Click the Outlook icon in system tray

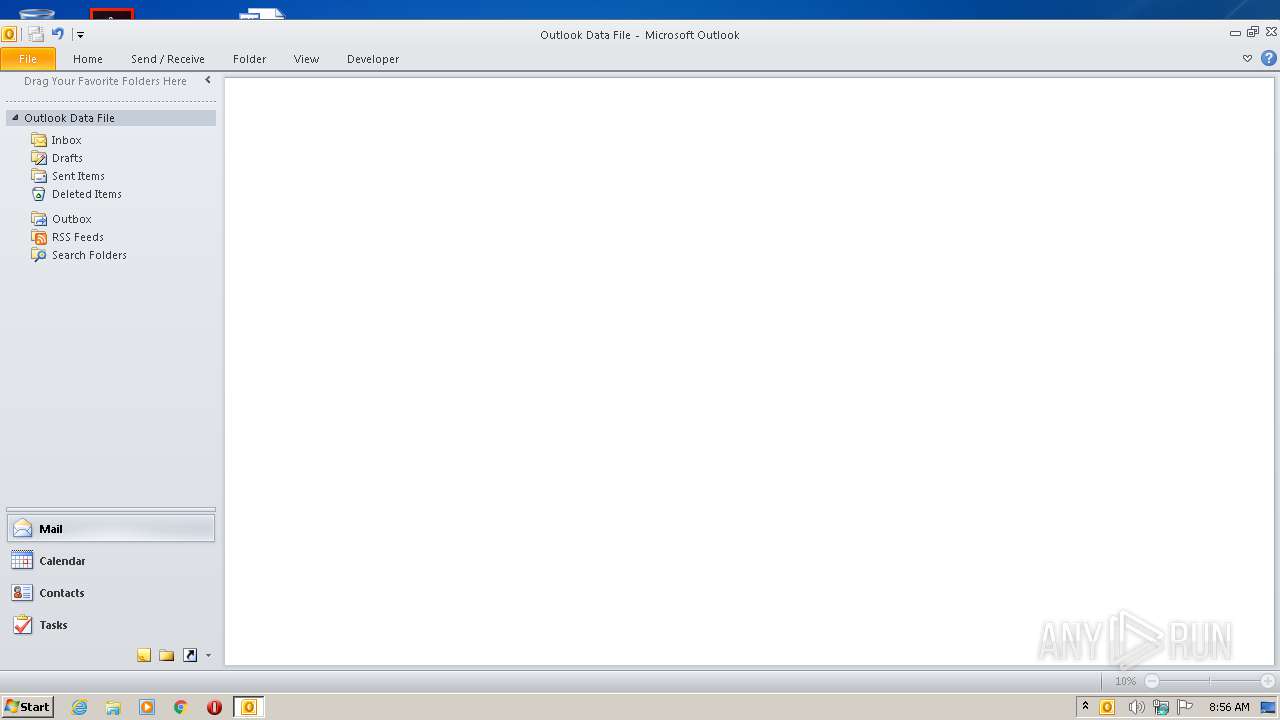pos(1107,707)
